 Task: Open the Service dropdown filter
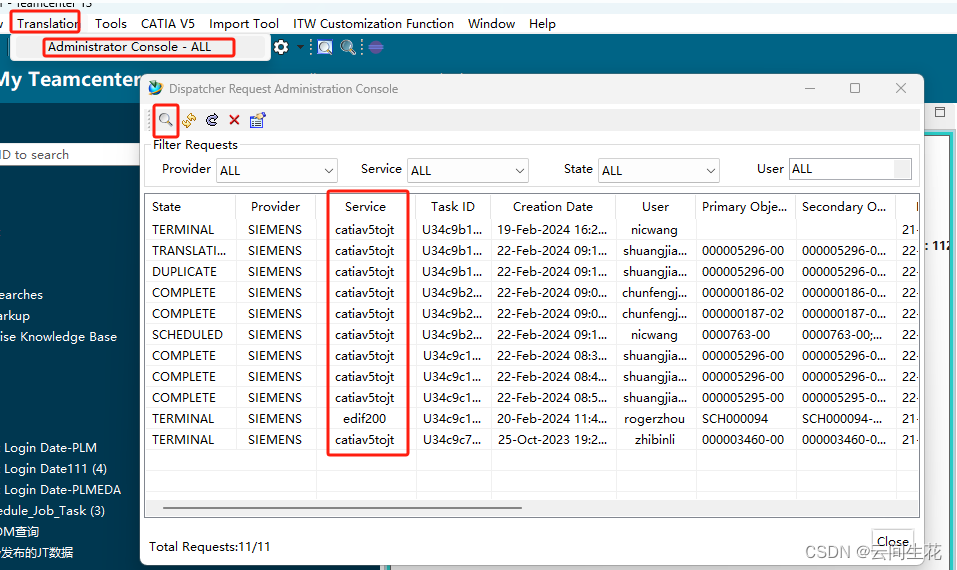468,171
